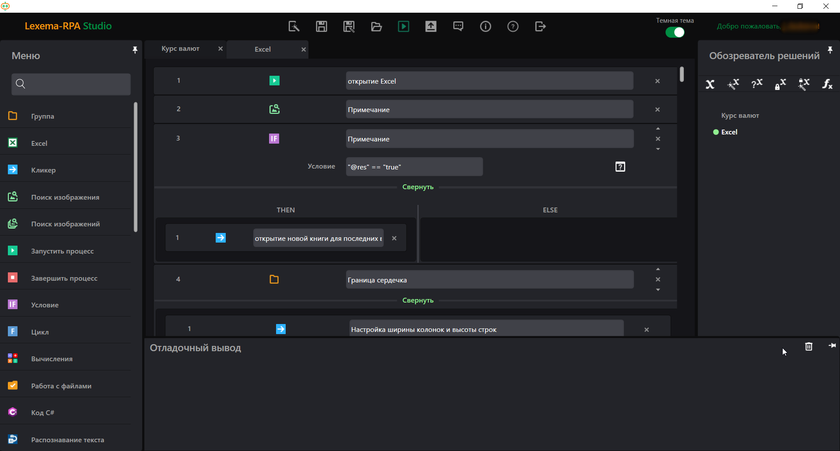Click step 1 green run-process icon

(274, 81)
